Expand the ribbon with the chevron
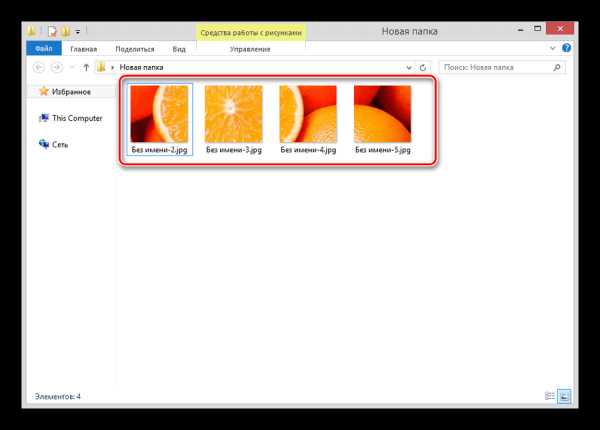600x430 pixels. coord(552,48)
